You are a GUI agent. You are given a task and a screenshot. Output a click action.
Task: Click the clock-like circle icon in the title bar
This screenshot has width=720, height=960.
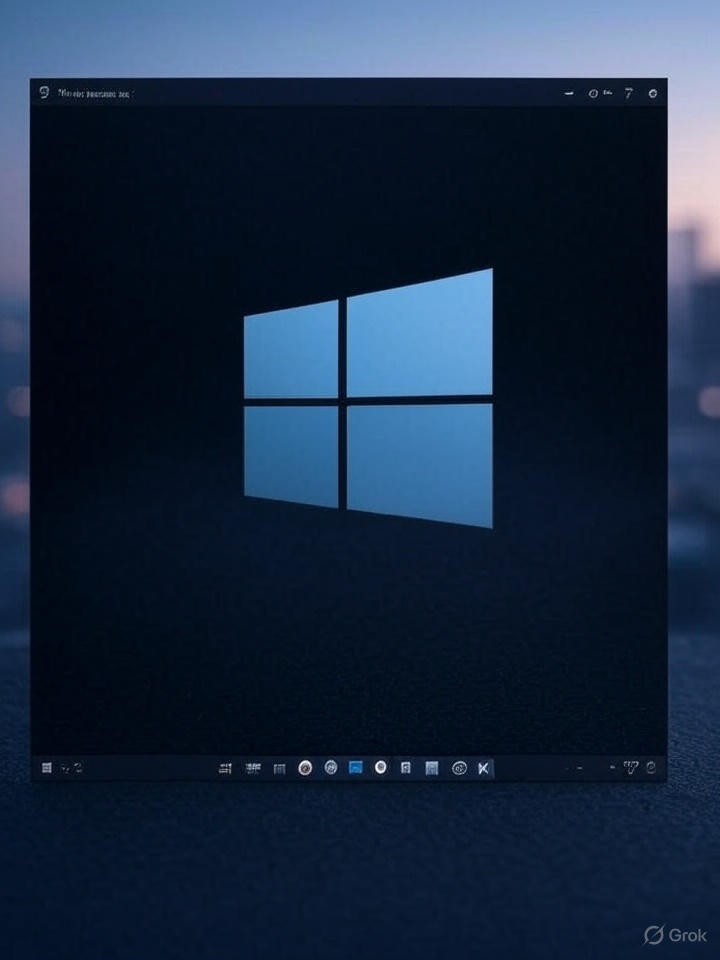tap(593, 94)
